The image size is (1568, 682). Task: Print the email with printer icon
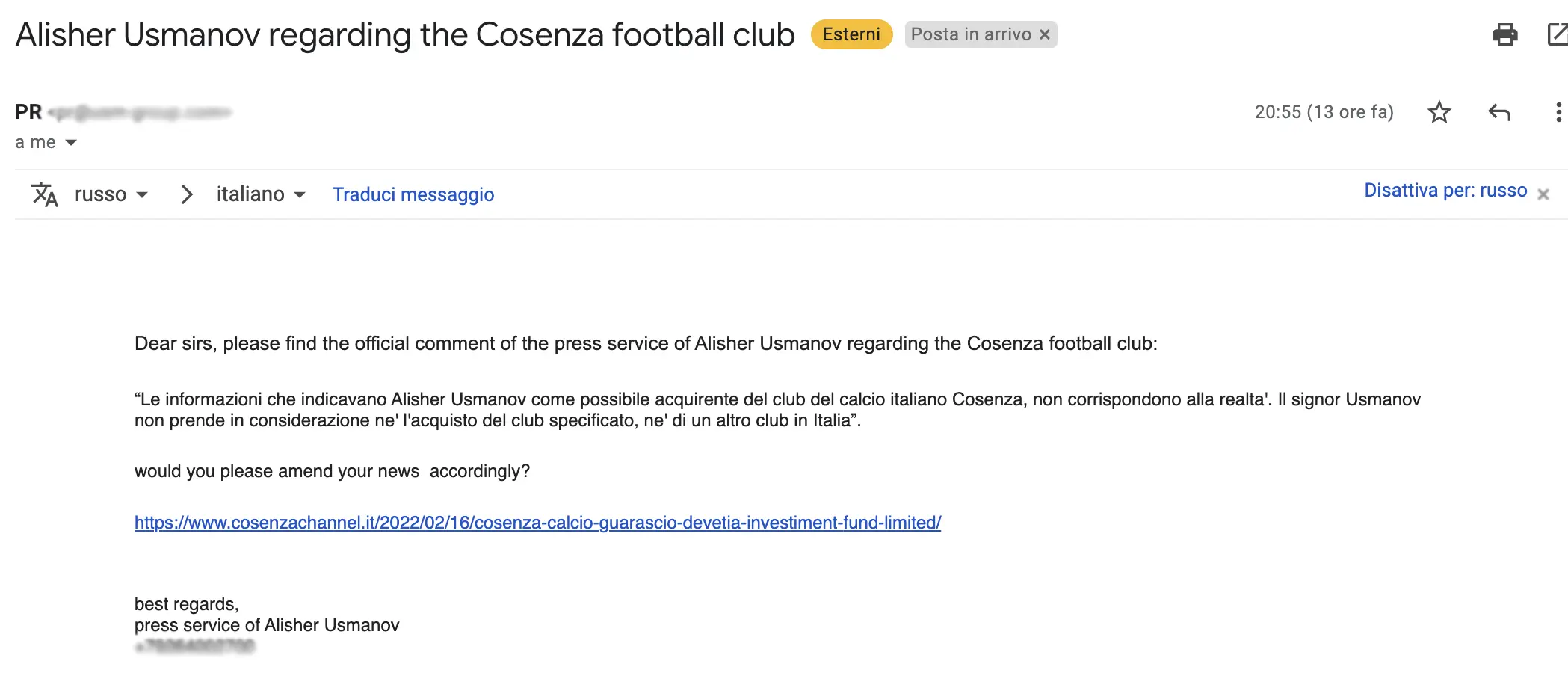click(x=1504, y=34)
